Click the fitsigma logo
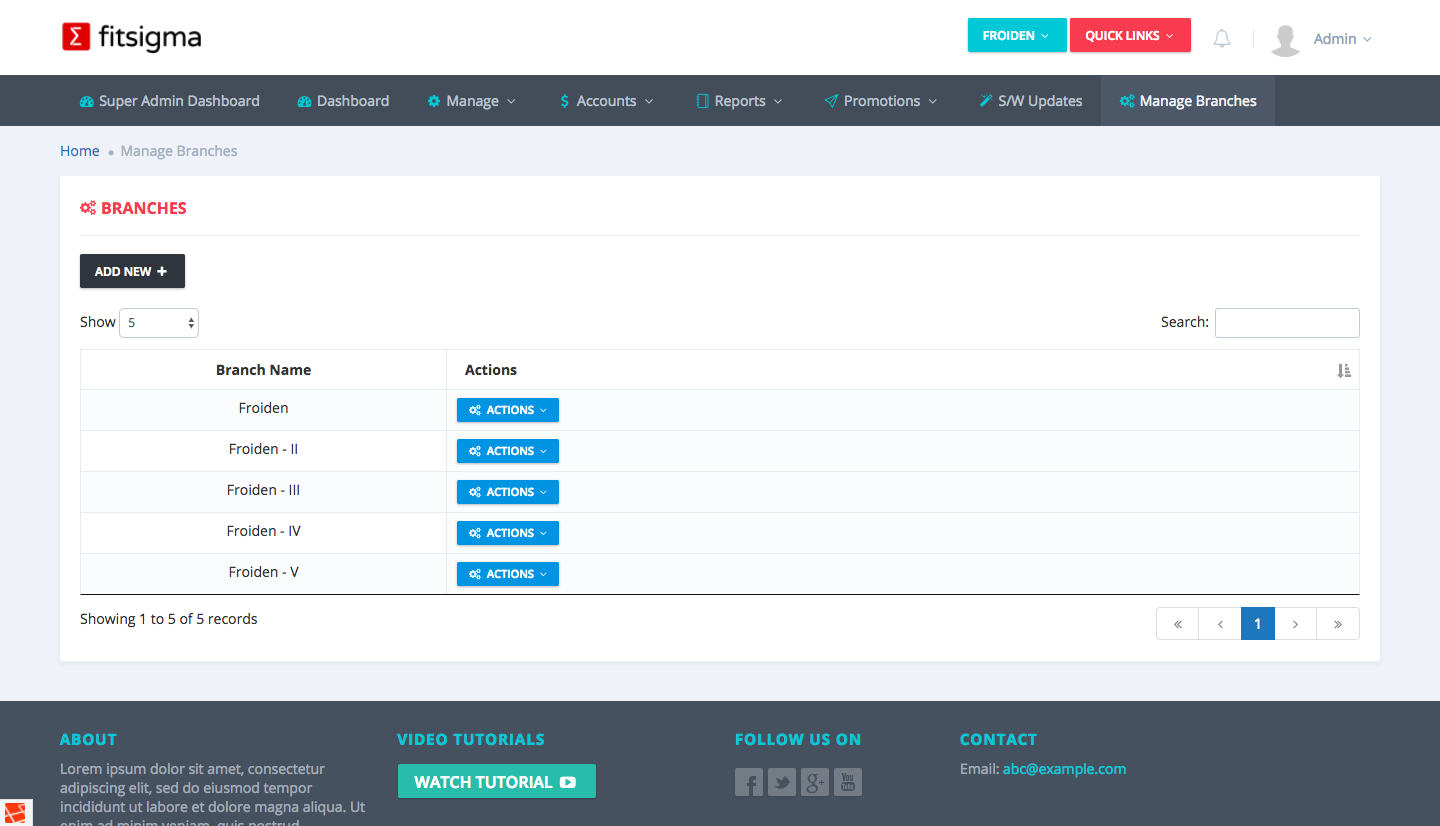 click(131, 38)
